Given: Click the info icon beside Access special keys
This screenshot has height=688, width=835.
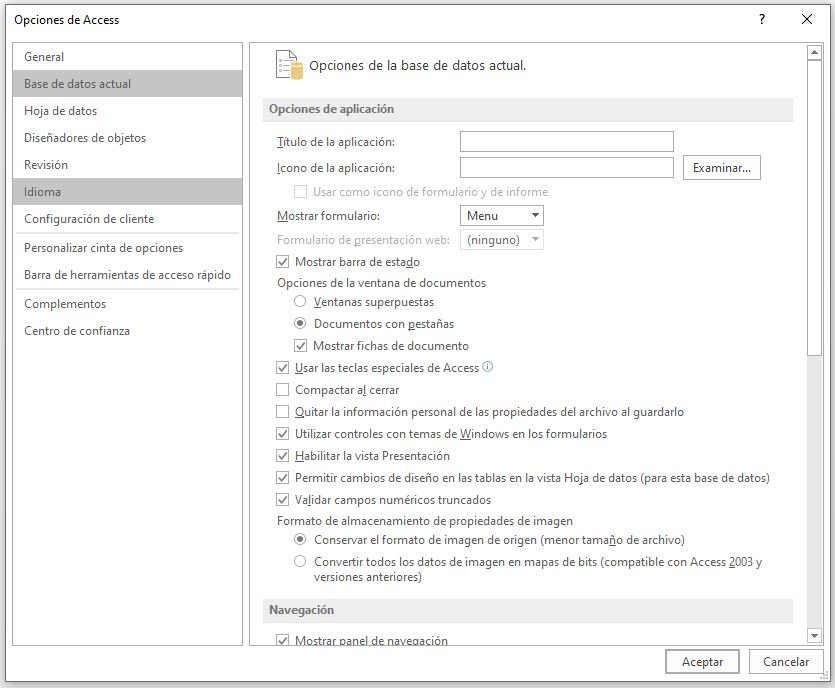Looking at the screenshot, I should (487, 367).
